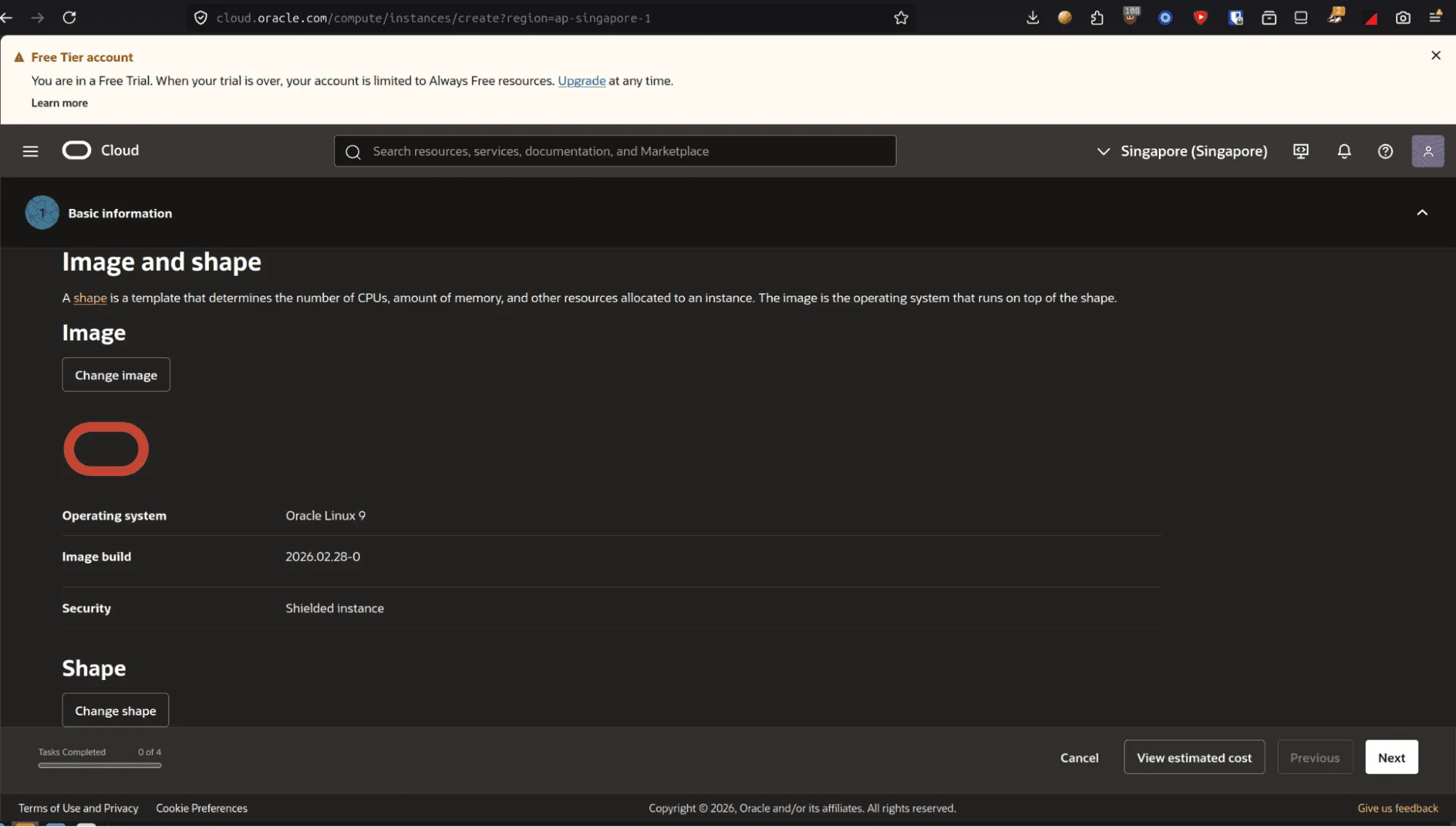Toggle the browser sidebar panel icon
The height and width of the screenshot is (827, 1456).
coord(1301,17)
